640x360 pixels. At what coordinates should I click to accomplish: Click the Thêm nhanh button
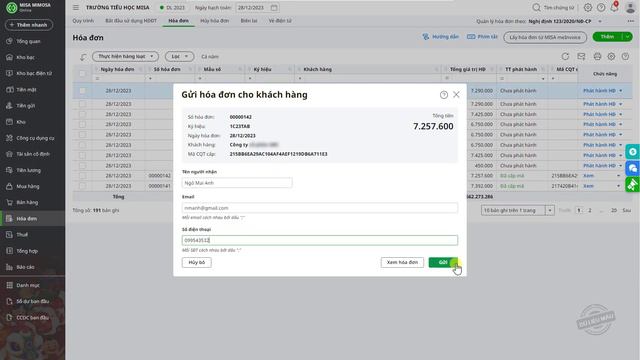point(29,25)
